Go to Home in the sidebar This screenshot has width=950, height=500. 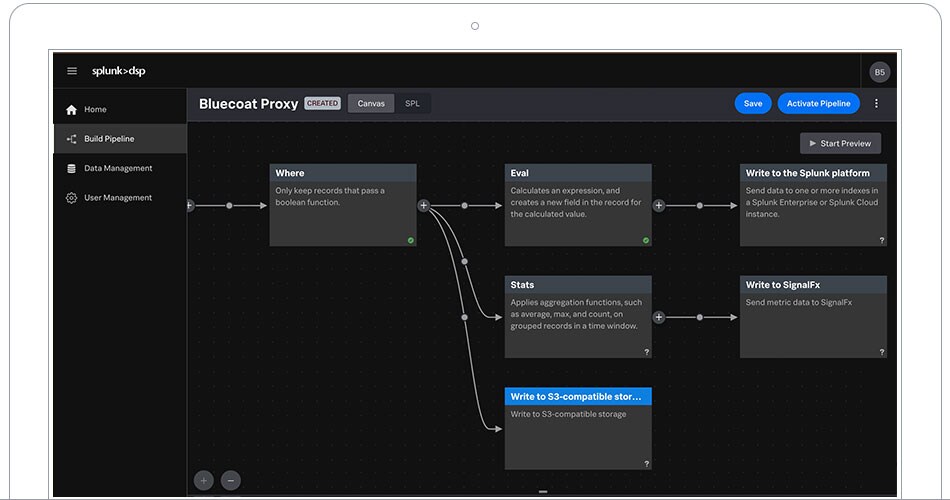coord(120,110)
